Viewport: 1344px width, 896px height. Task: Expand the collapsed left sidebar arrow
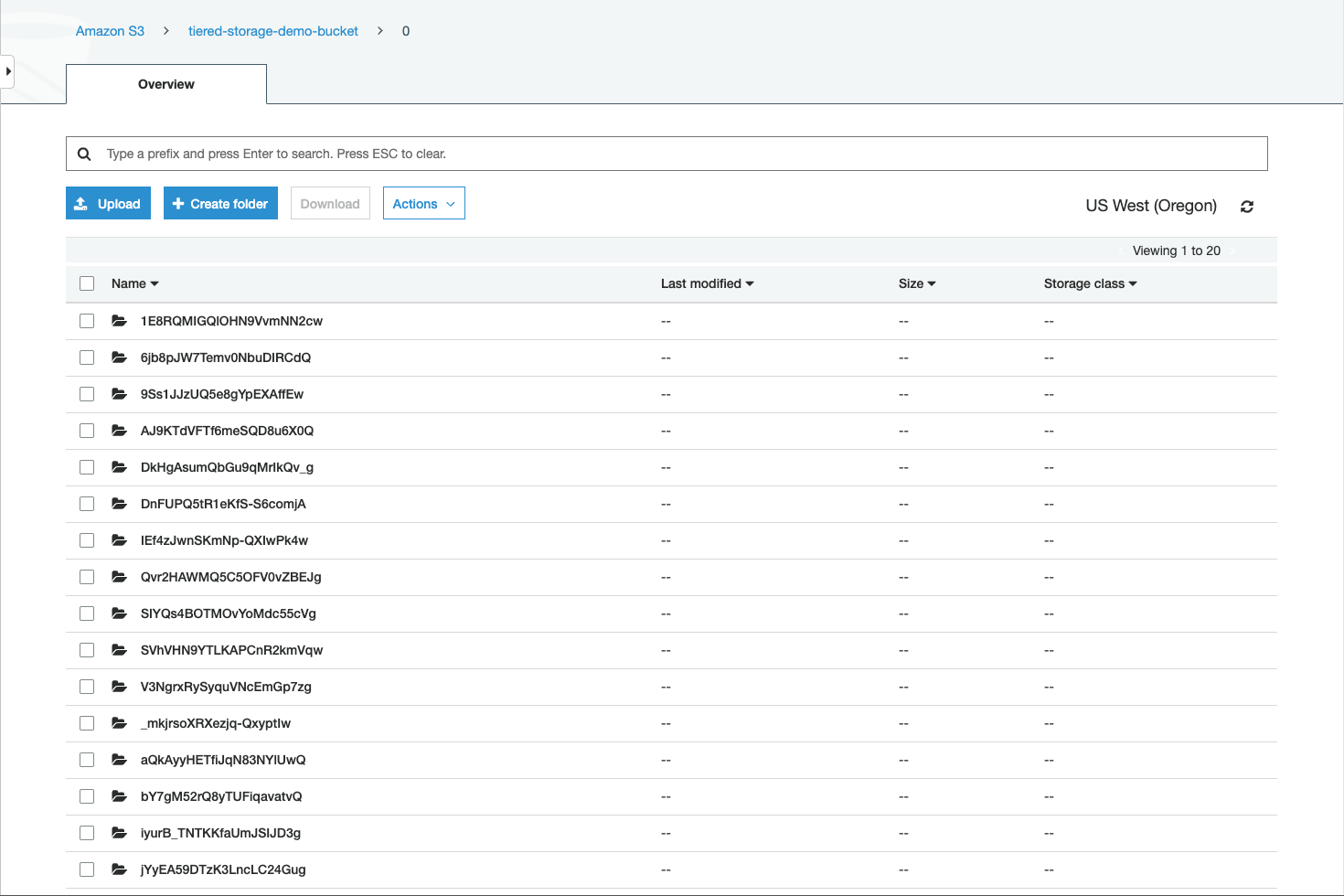point(7,71)
